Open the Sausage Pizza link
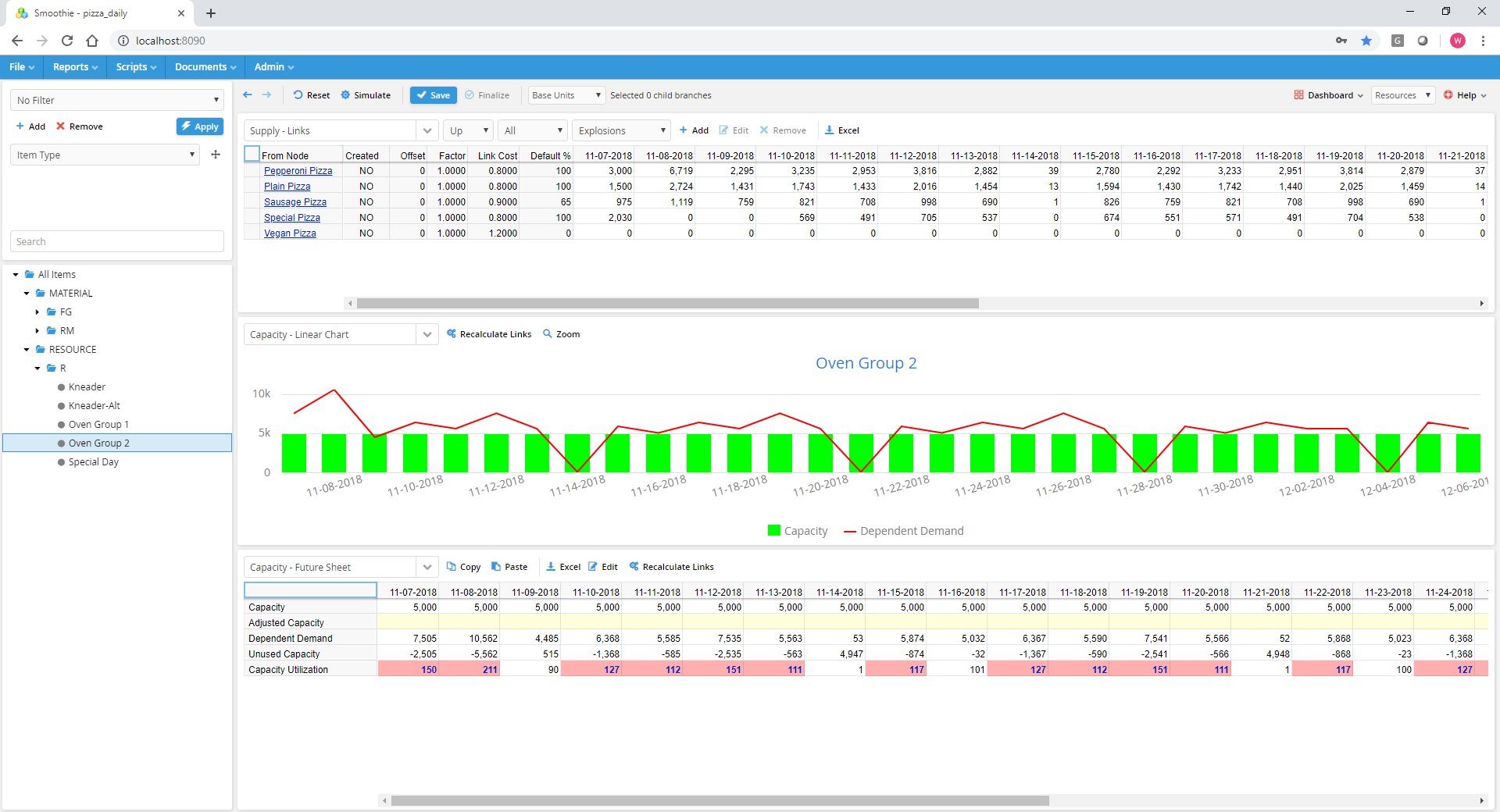Screen dimensions: 1500x812 (295, 202)
